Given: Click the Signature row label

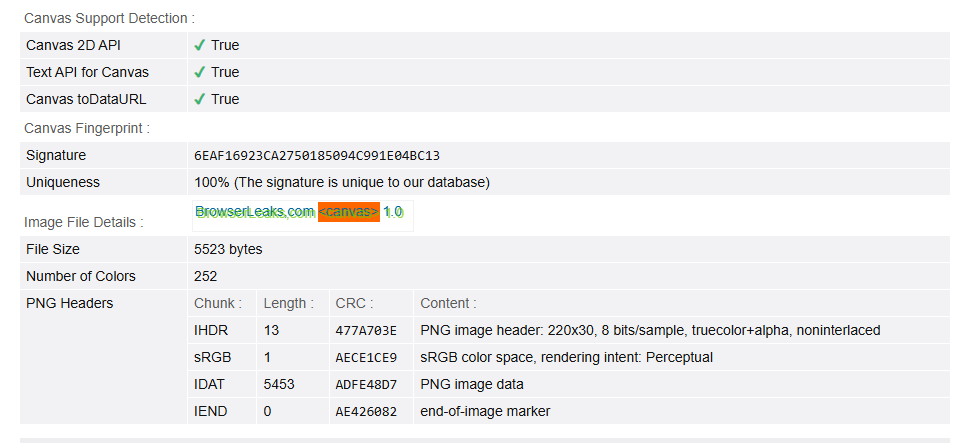Looking at the screenshot, I should [x=56, y=156].
